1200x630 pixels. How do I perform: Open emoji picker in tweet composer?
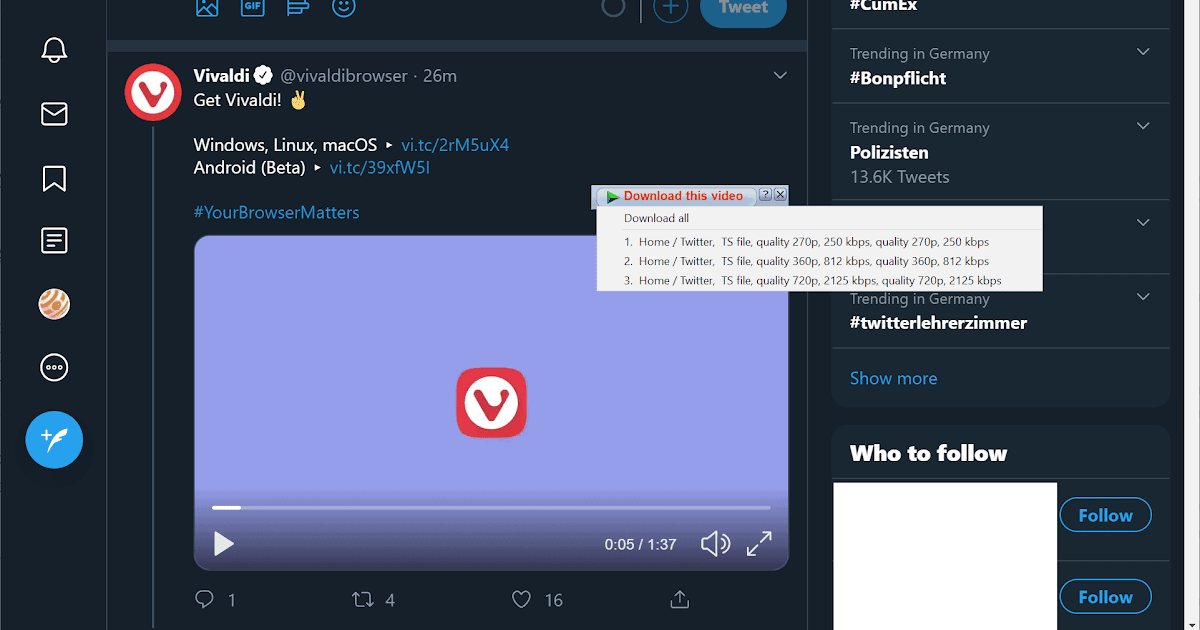(343, 7)
